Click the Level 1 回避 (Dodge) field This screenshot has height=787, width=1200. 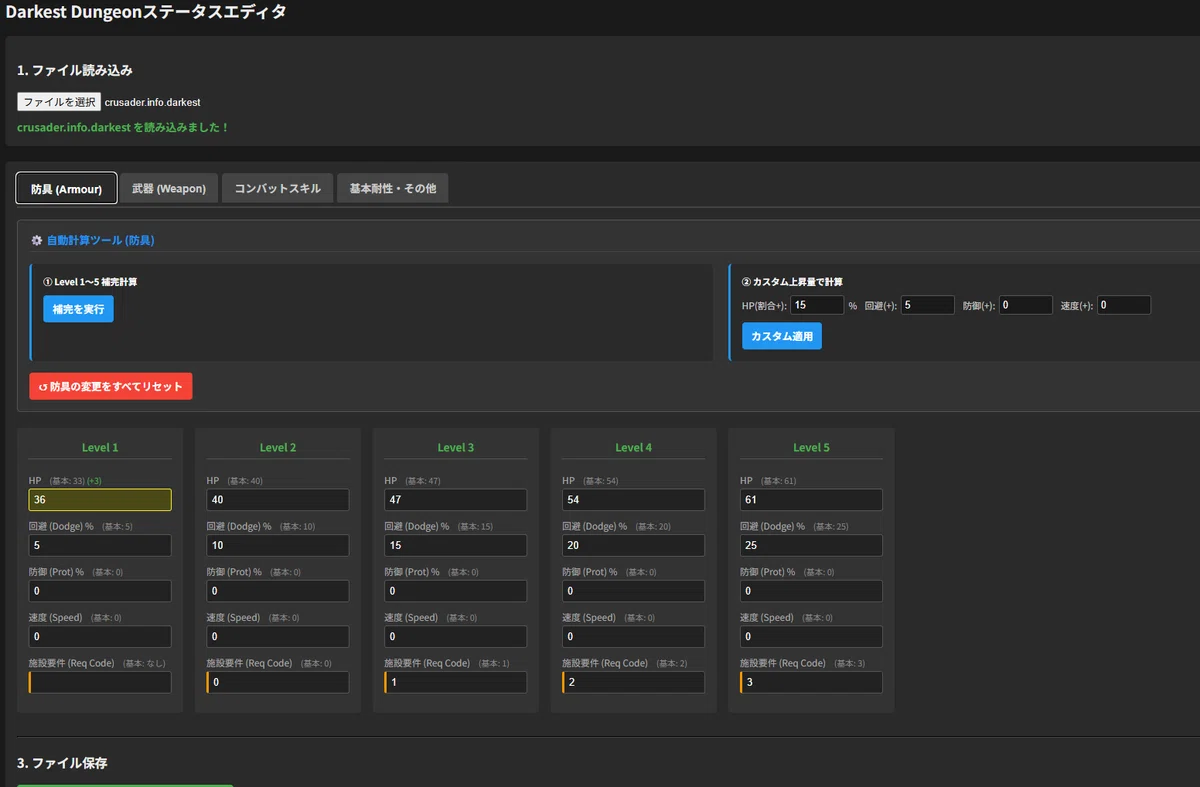click(x=100, y=545)
